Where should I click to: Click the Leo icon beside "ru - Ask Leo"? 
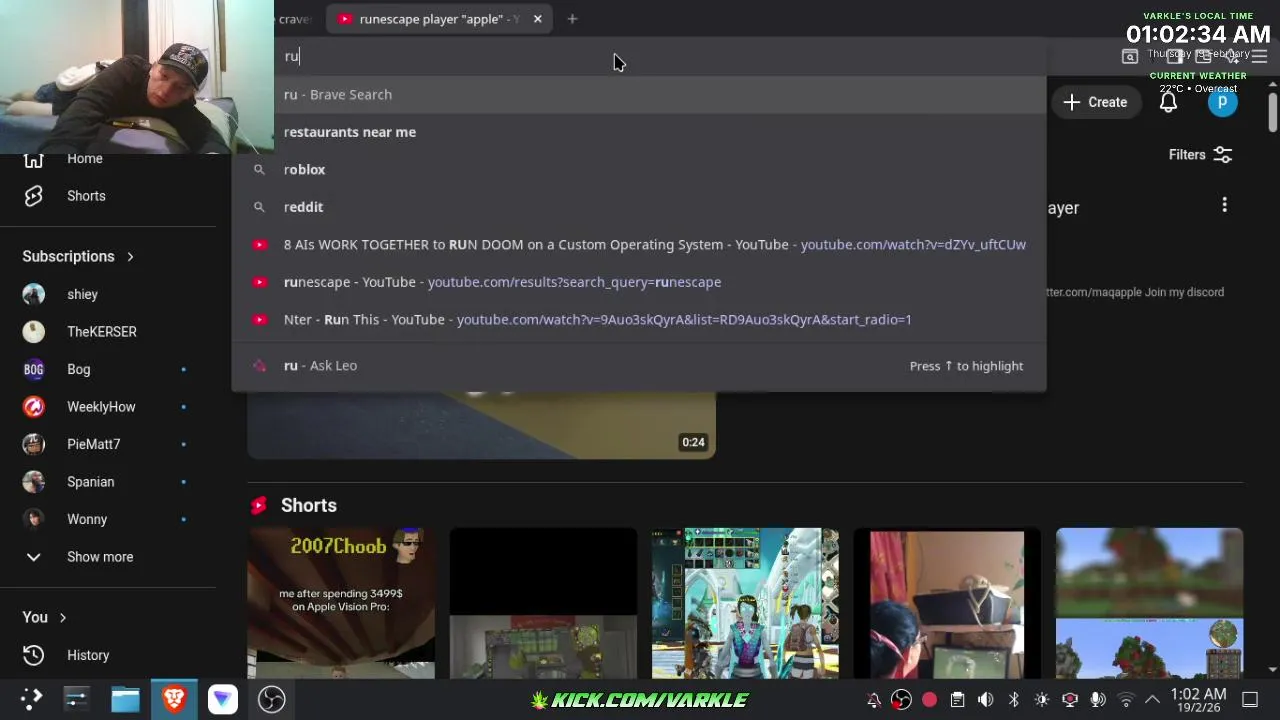[259, 366]
